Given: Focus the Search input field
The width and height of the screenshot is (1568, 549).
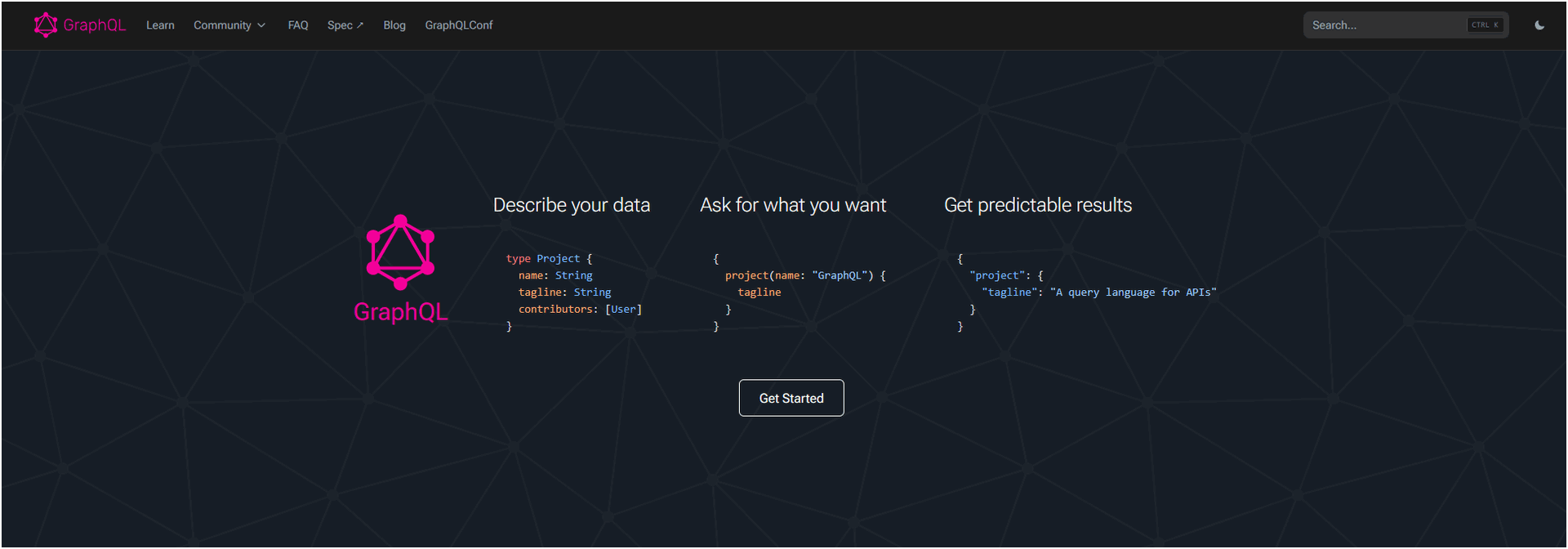Looking at the screenshot, I should coord(1405,25).
